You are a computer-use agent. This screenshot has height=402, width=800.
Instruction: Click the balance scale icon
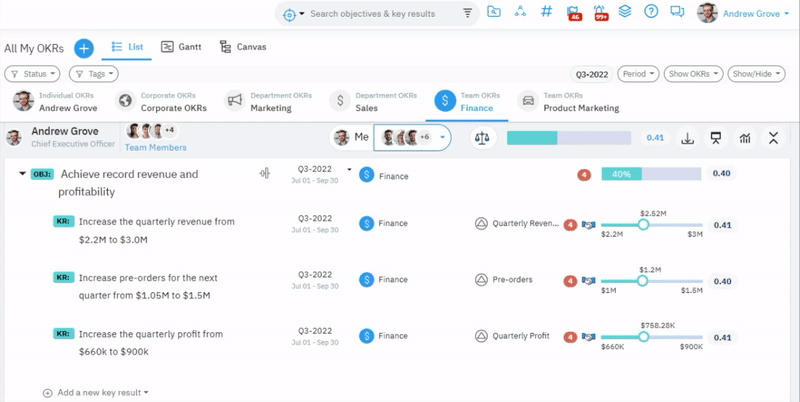tap(483, 138)
